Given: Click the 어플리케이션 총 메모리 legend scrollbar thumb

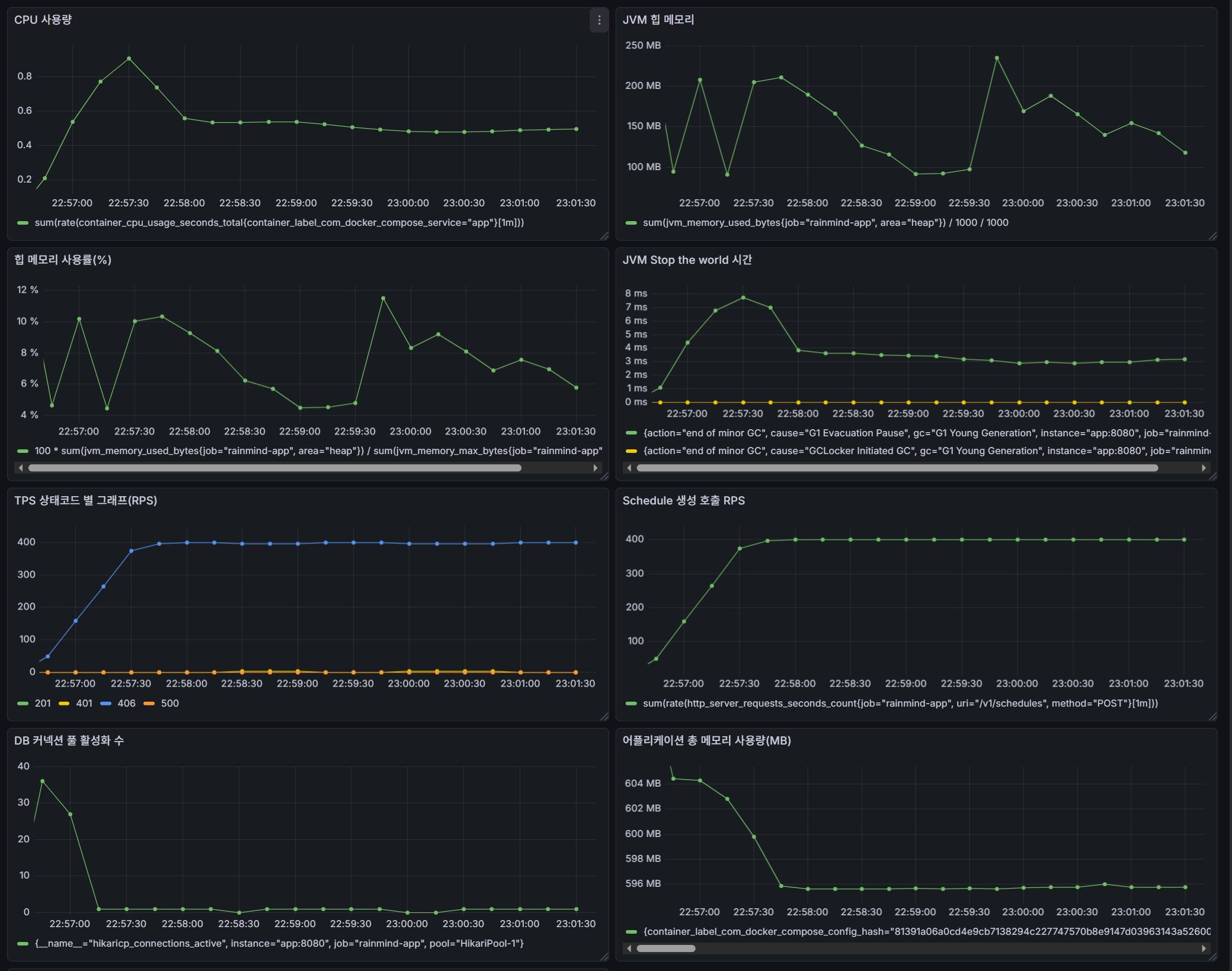Looking at the screenshot, I should (x=665, y=948).
